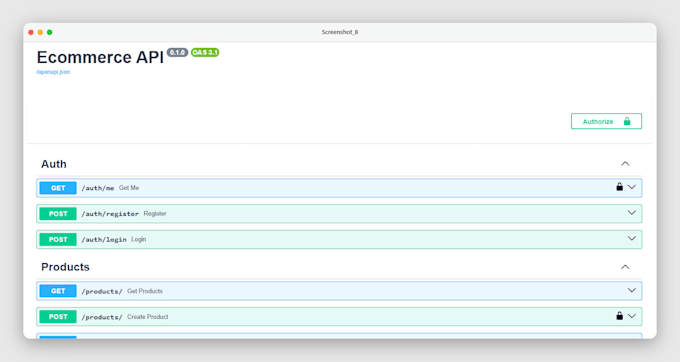Click the POST badge of Create Product
The width and height of the screenshot is (680, 362).
58,317
